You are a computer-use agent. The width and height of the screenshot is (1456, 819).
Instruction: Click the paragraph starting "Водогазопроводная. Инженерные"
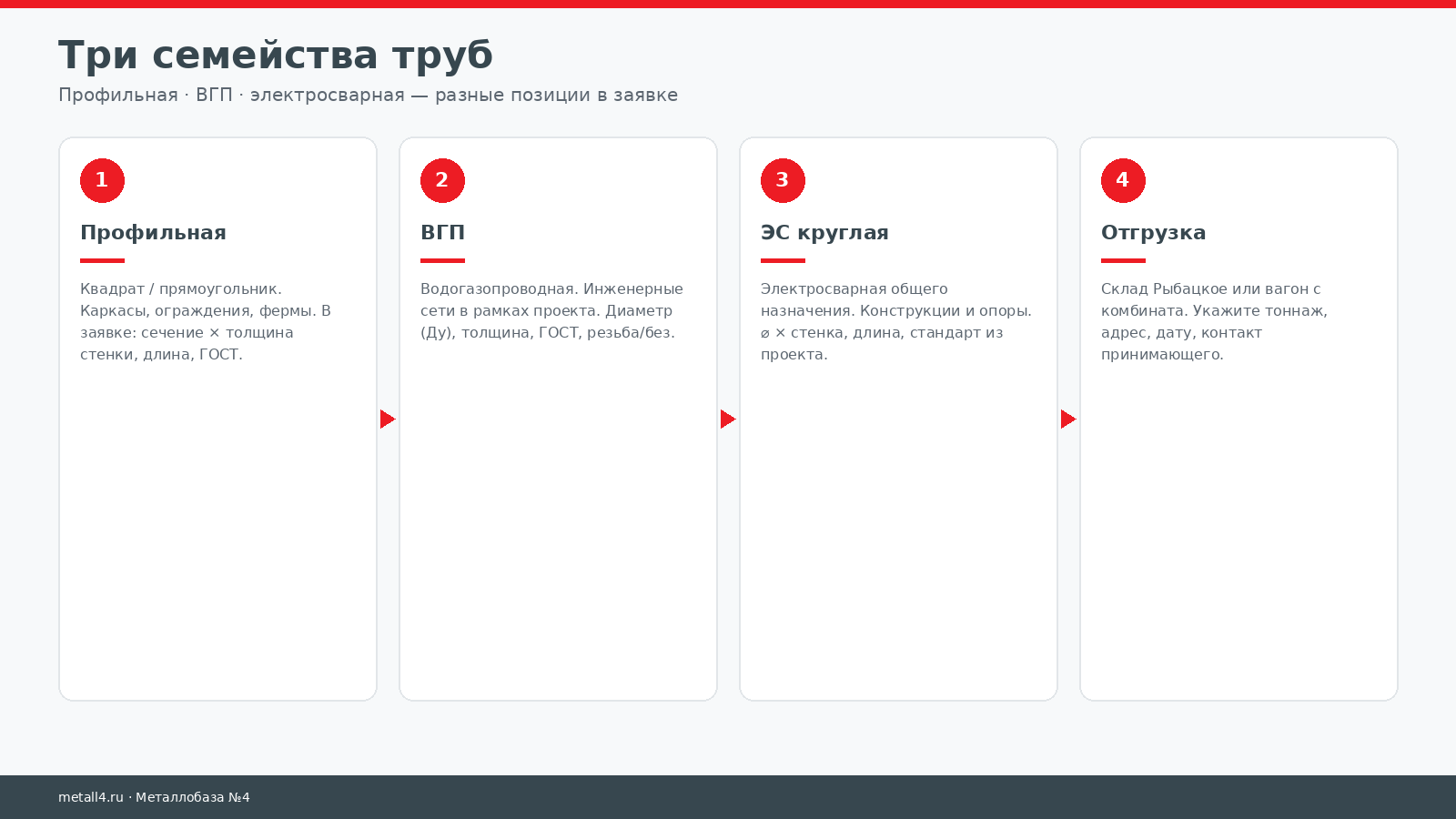pyautogui.click(x=552, y=311)
